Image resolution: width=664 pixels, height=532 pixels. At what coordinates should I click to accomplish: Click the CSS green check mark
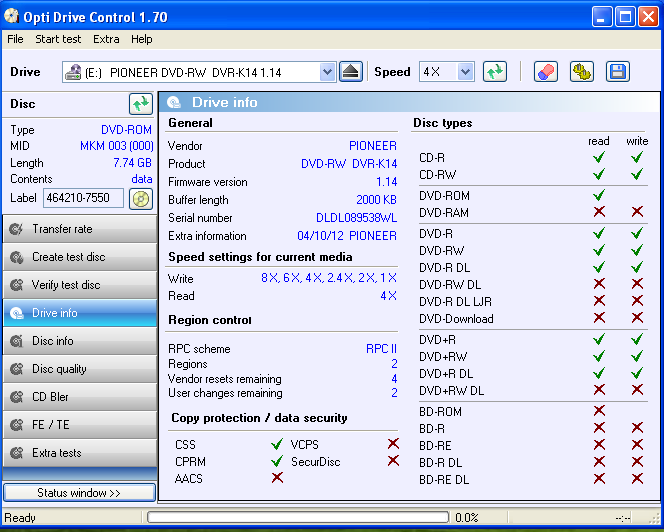pyautogui.click(x=277, y=444)
